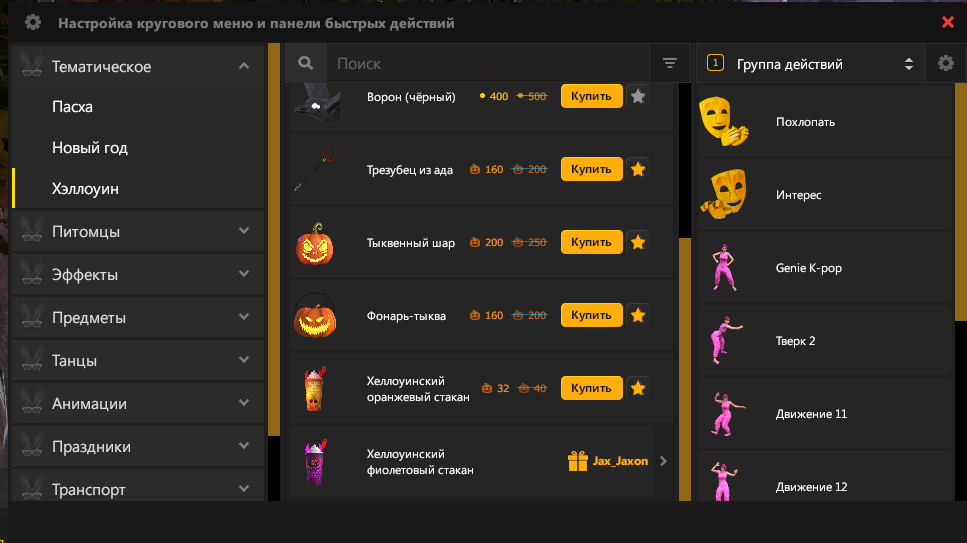Select the Пасха subcategory

pyautogui.click(x=138, y=107)
